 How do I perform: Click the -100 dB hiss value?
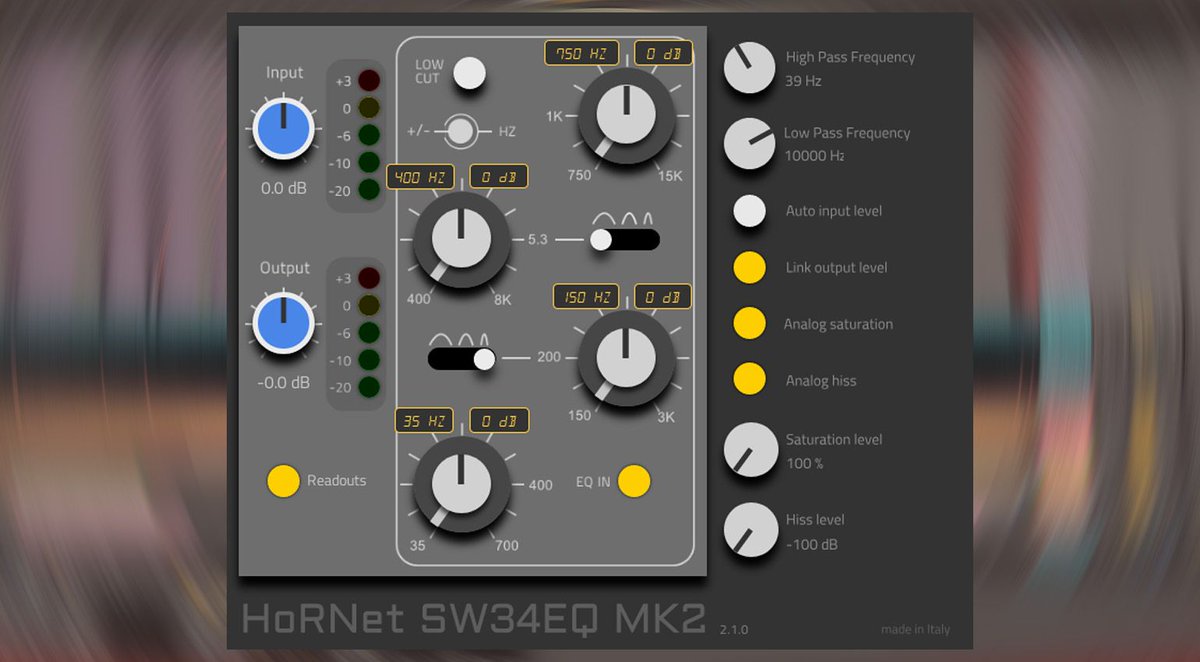[811, 545]
